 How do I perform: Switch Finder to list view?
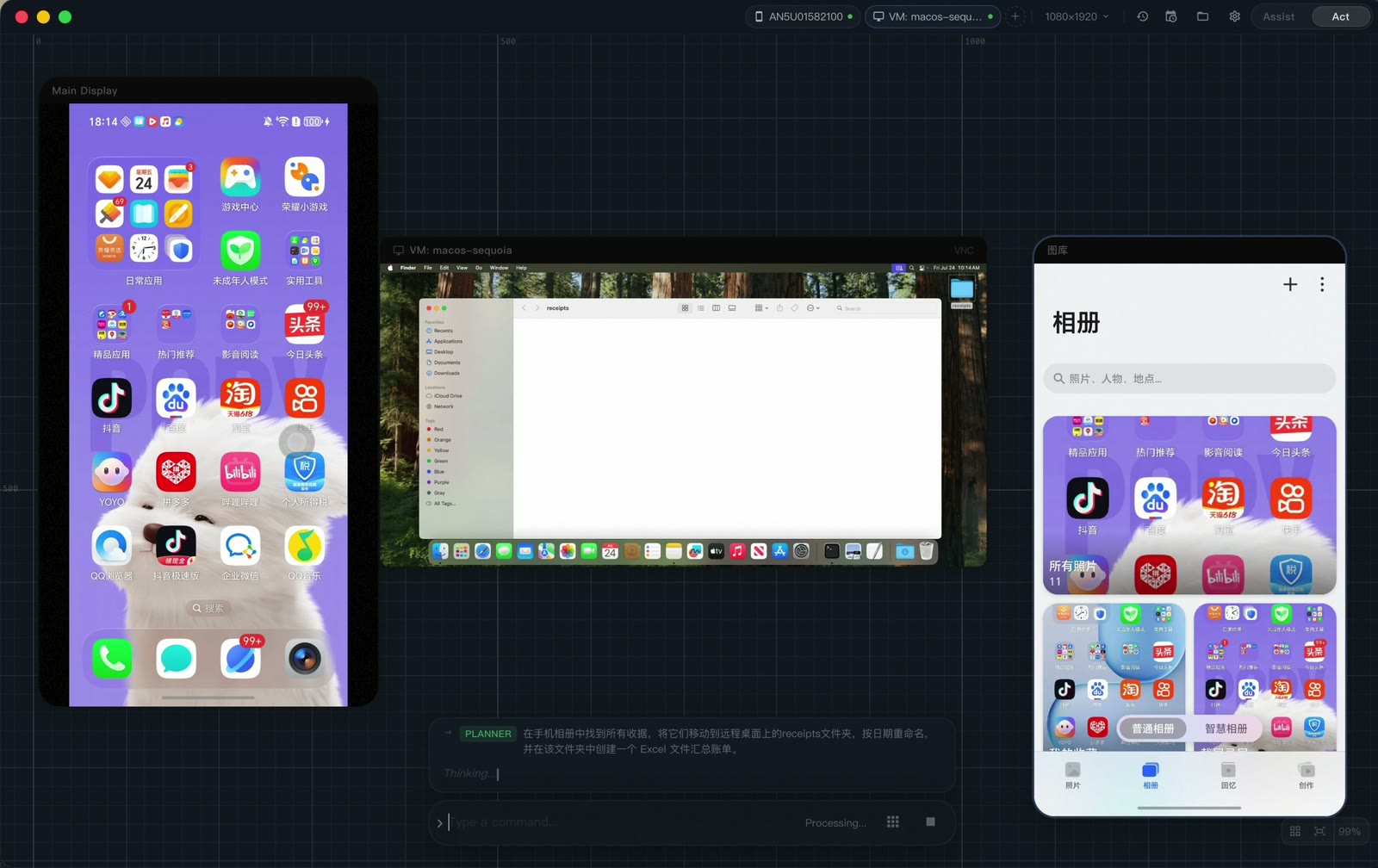point(700,307)
